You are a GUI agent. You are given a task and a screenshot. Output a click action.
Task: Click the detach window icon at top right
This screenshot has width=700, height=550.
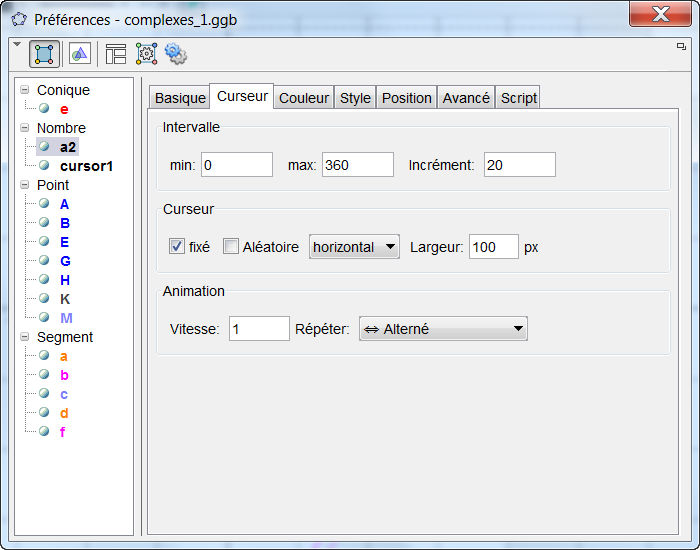(x=681, y=46)
